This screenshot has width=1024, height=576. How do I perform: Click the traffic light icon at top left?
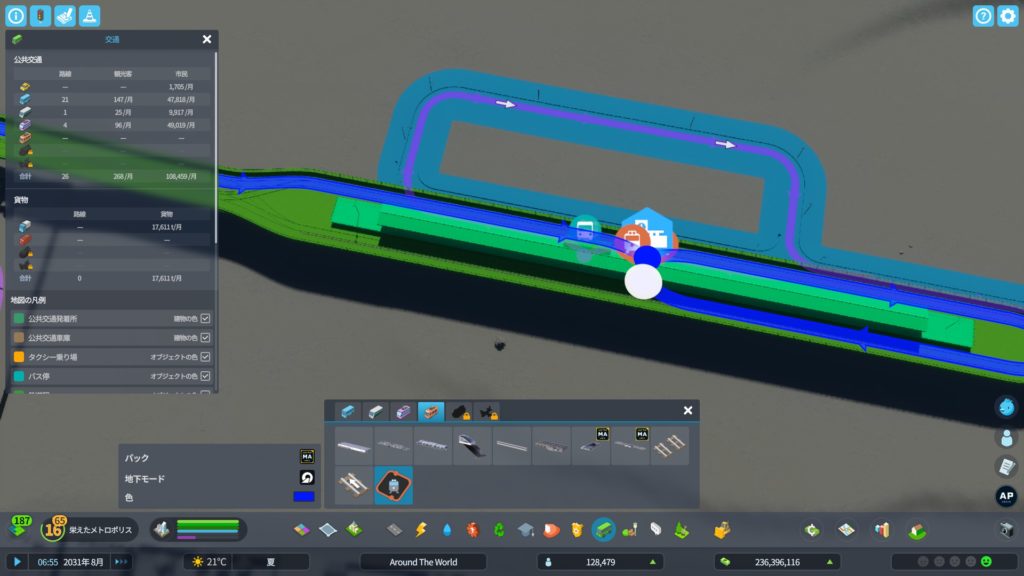[x=40, y=16]
